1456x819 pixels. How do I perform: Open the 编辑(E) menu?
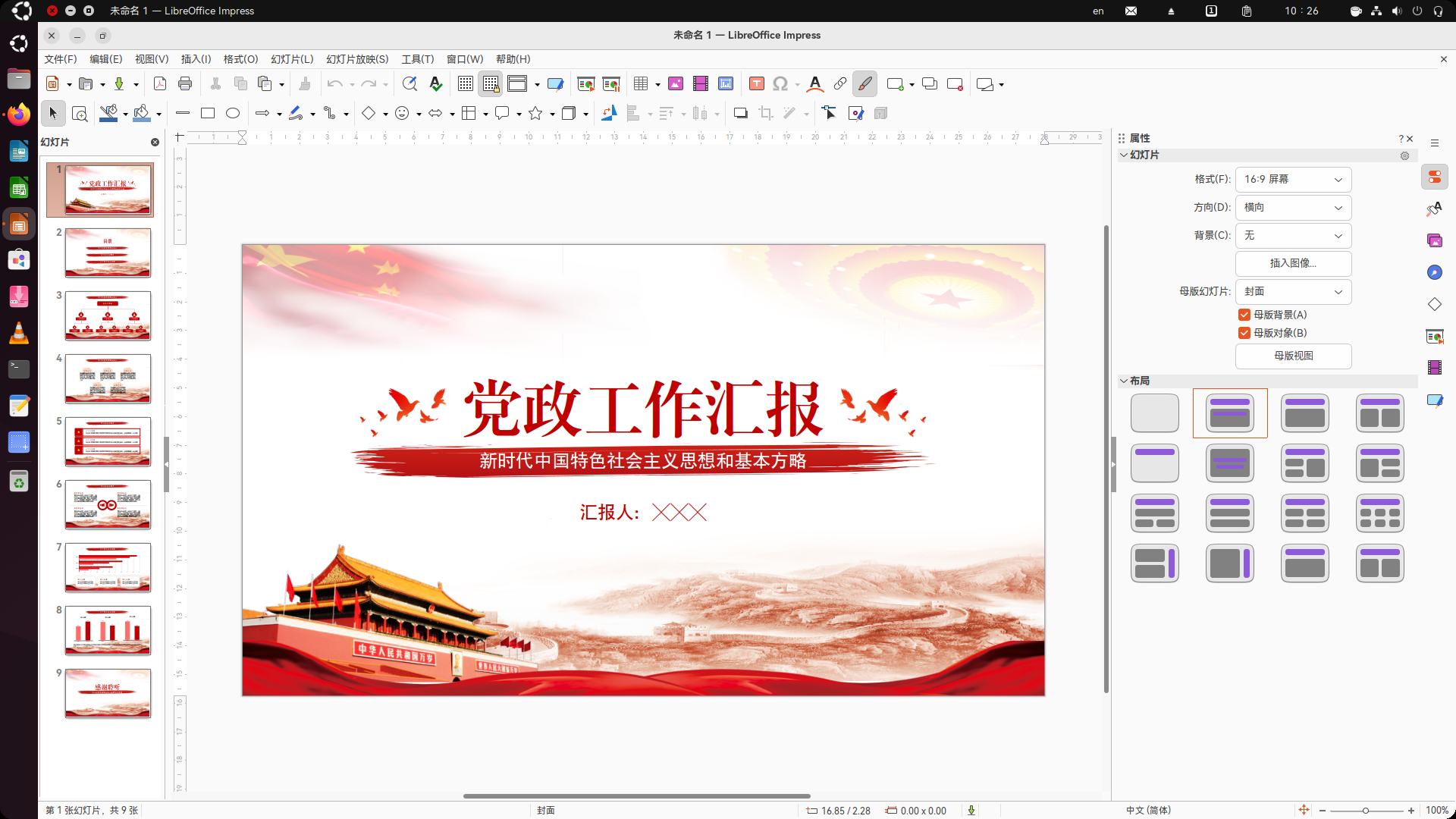click(x=105, y=59)
